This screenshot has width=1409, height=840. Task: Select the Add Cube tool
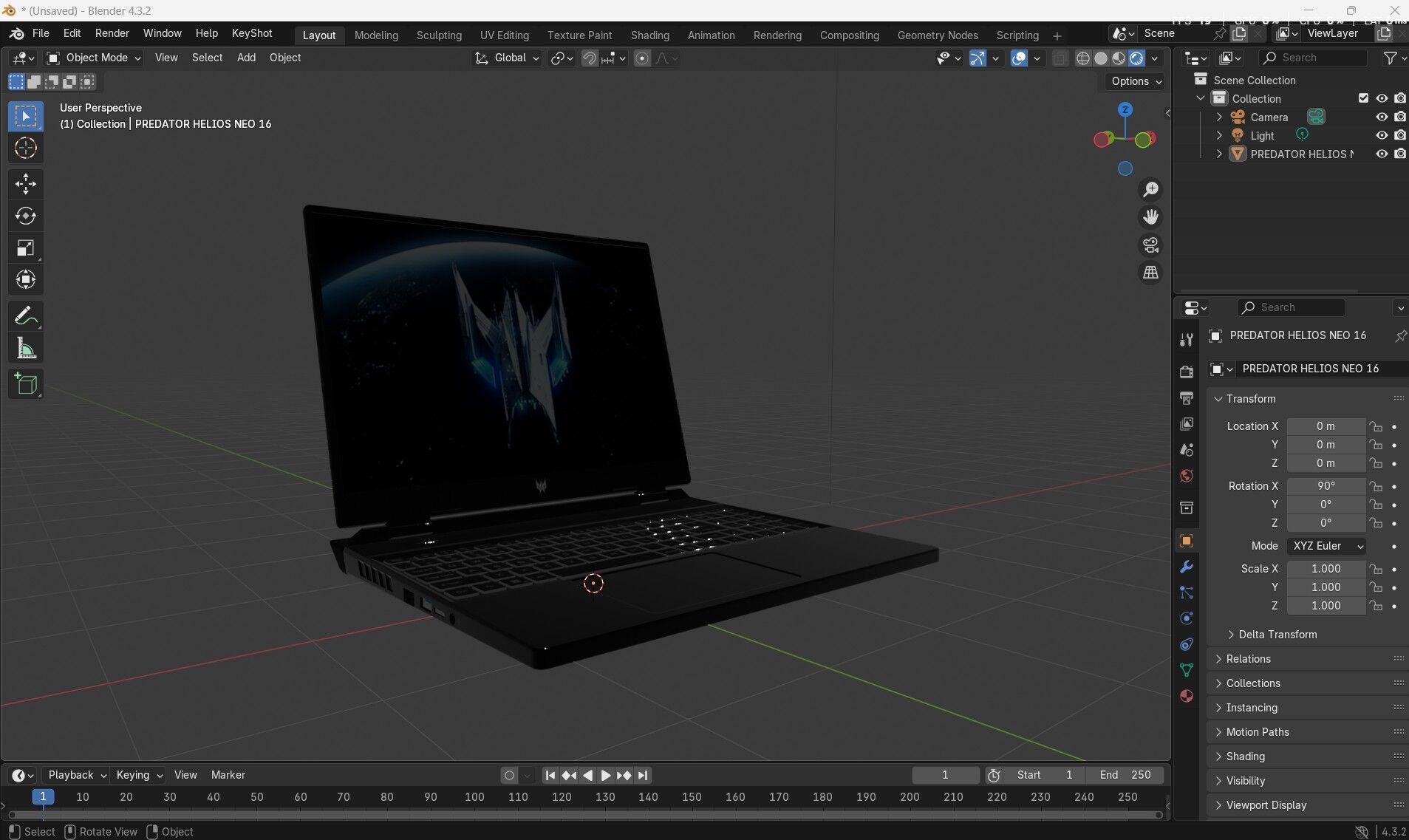pos(26,384)
